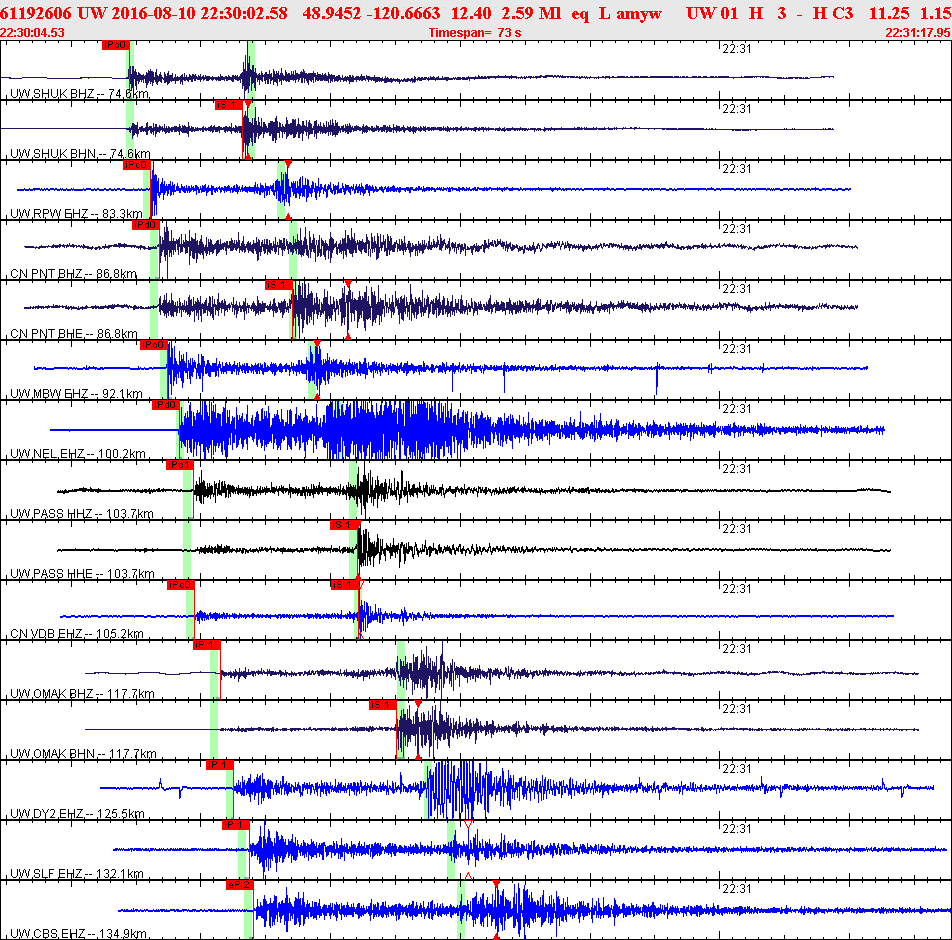Click the iPc1 pick flag on PASS HHZ trace
Screen dimensions: 952x940
pyautogui.click(x=179, y=465)
